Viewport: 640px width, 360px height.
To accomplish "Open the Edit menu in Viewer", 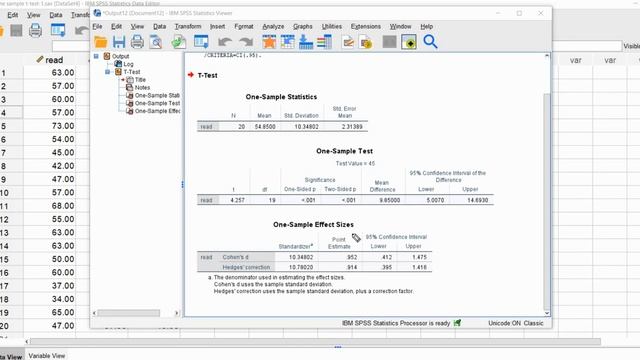I will [117, 26].
